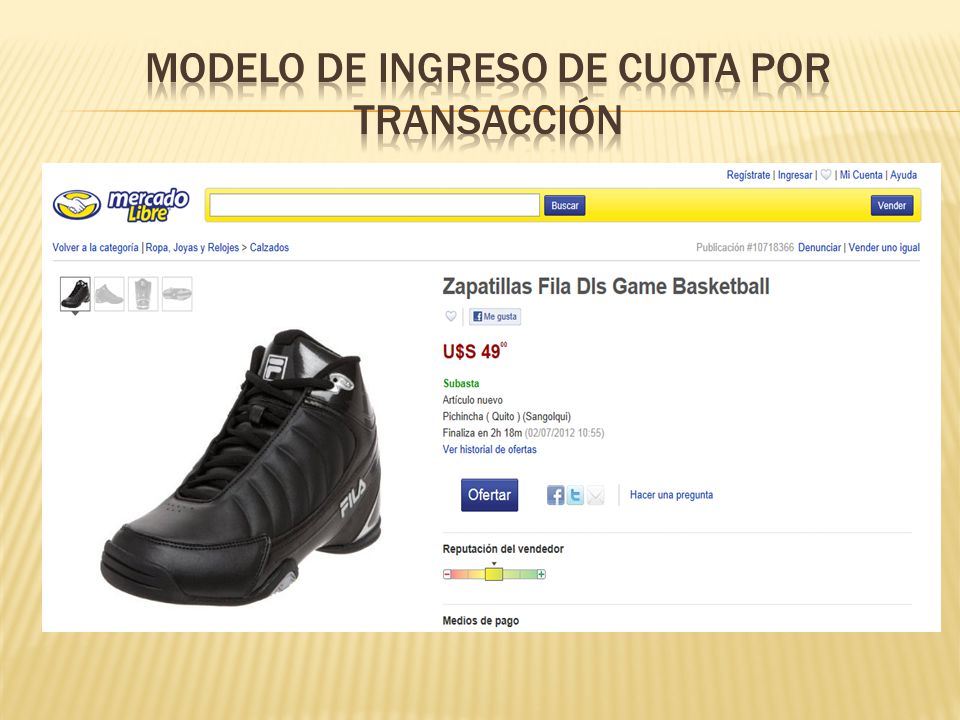Click the Facebook Me gusta button
Viewport: 960px width, 720px height.
[x=495, y=317]
